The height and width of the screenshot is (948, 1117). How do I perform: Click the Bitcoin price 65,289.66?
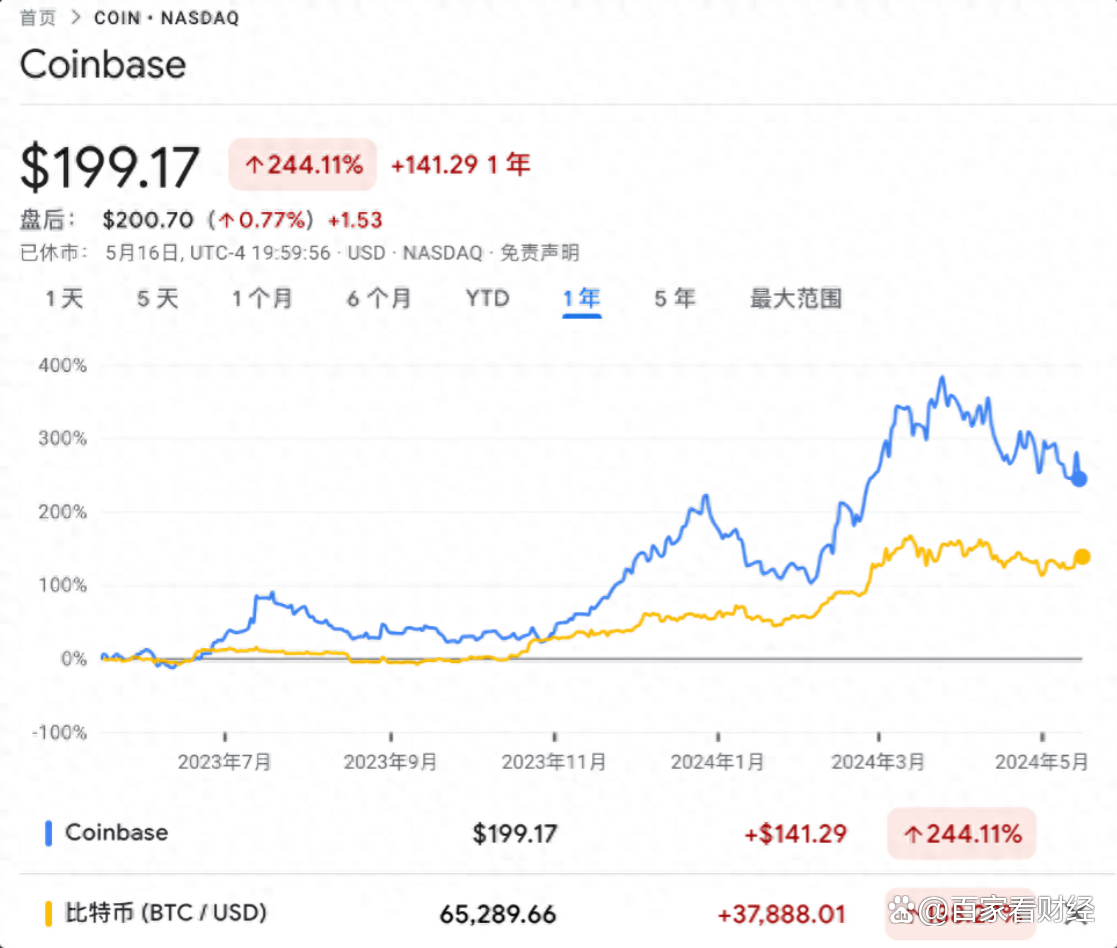tap(498, 914)
